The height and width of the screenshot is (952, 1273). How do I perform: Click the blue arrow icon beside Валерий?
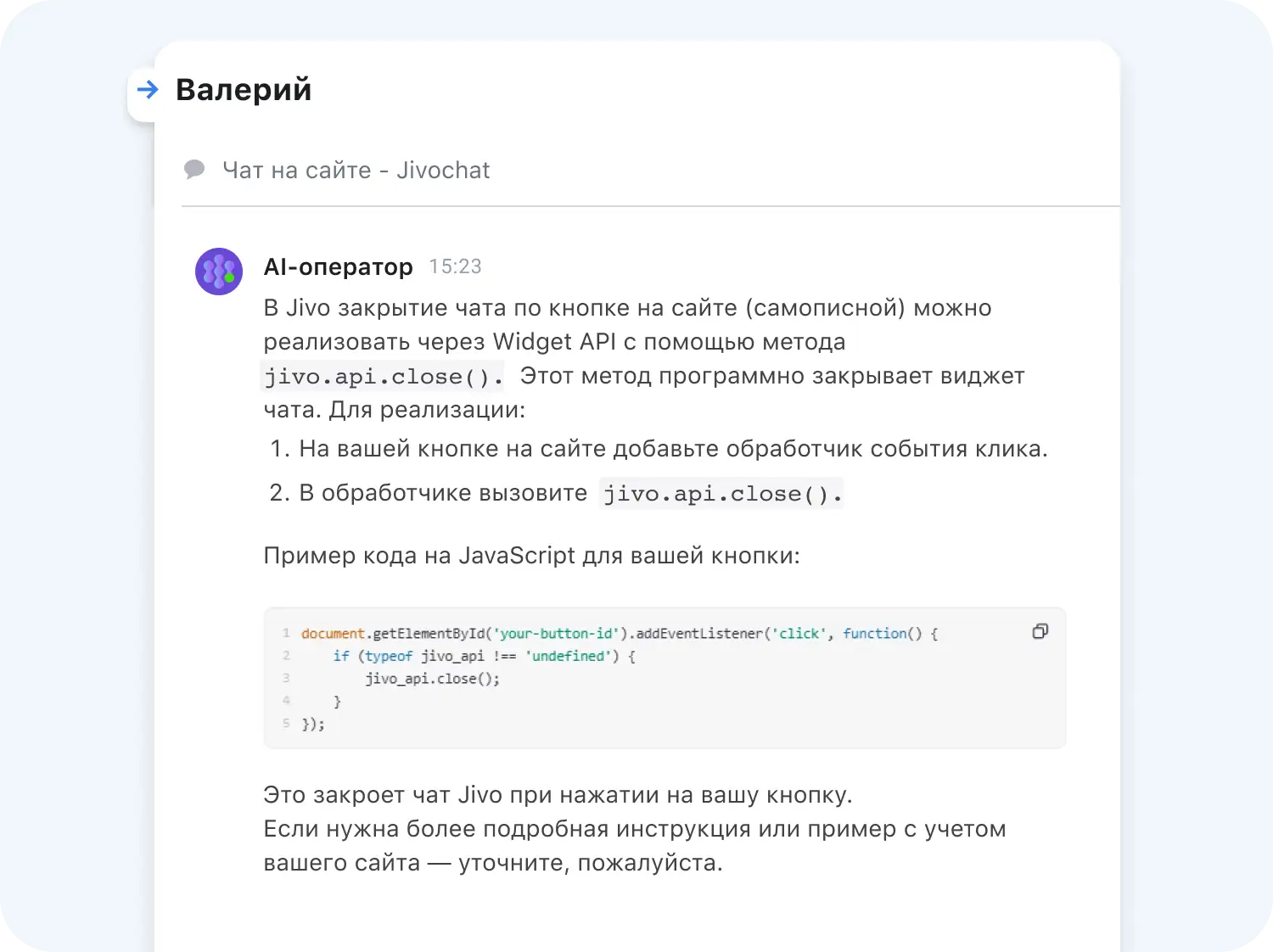pyautogui.click(x=148, y=89)
